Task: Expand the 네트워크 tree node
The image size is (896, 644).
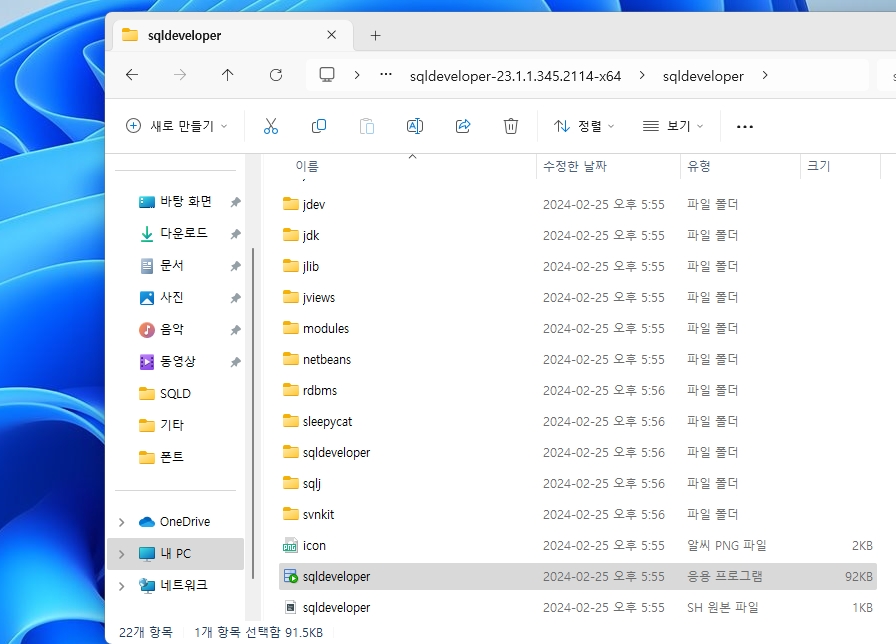Action: [x=121, y=586]
